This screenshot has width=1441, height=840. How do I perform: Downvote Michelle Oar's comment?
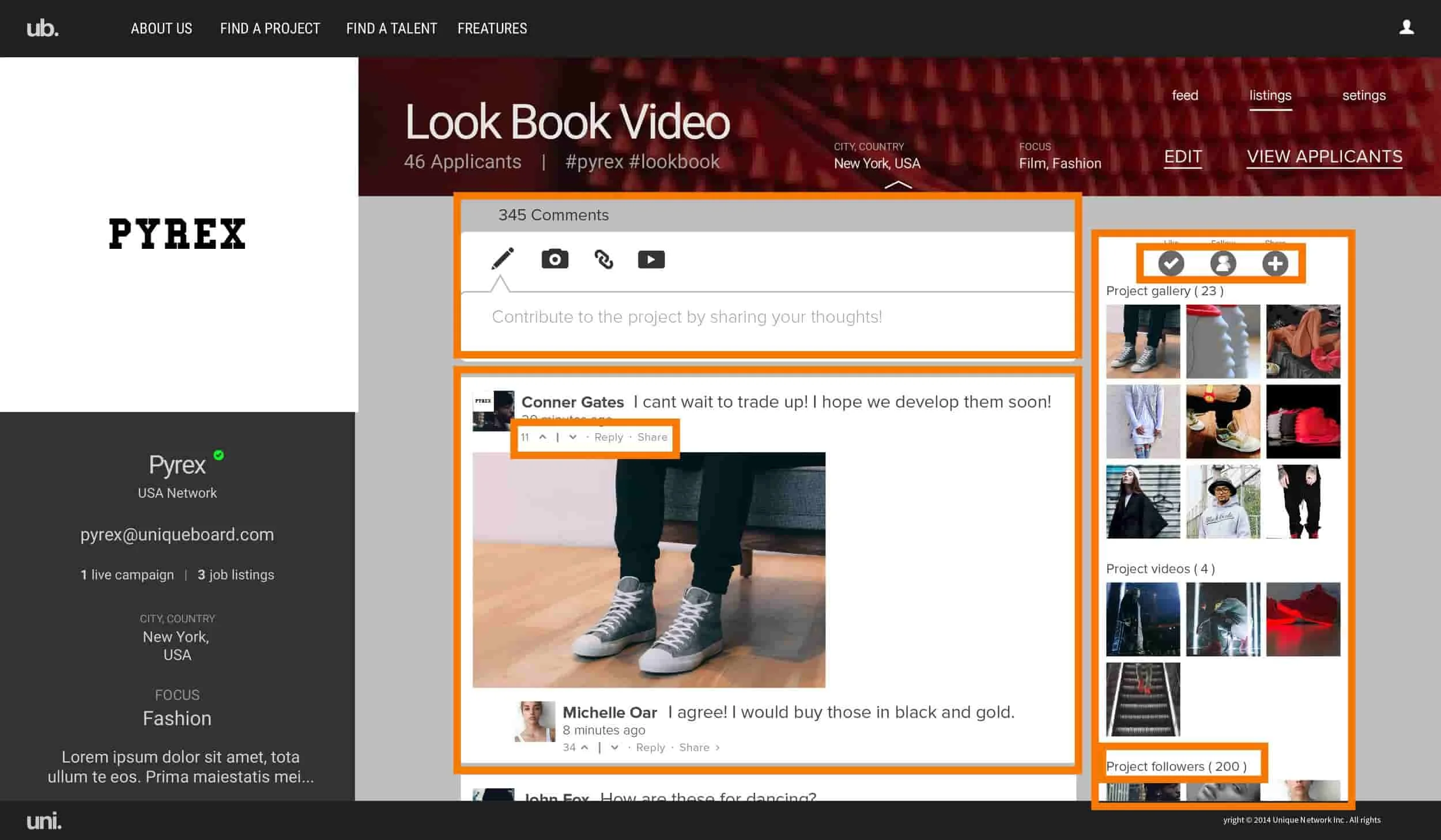(x=614, y=747)
